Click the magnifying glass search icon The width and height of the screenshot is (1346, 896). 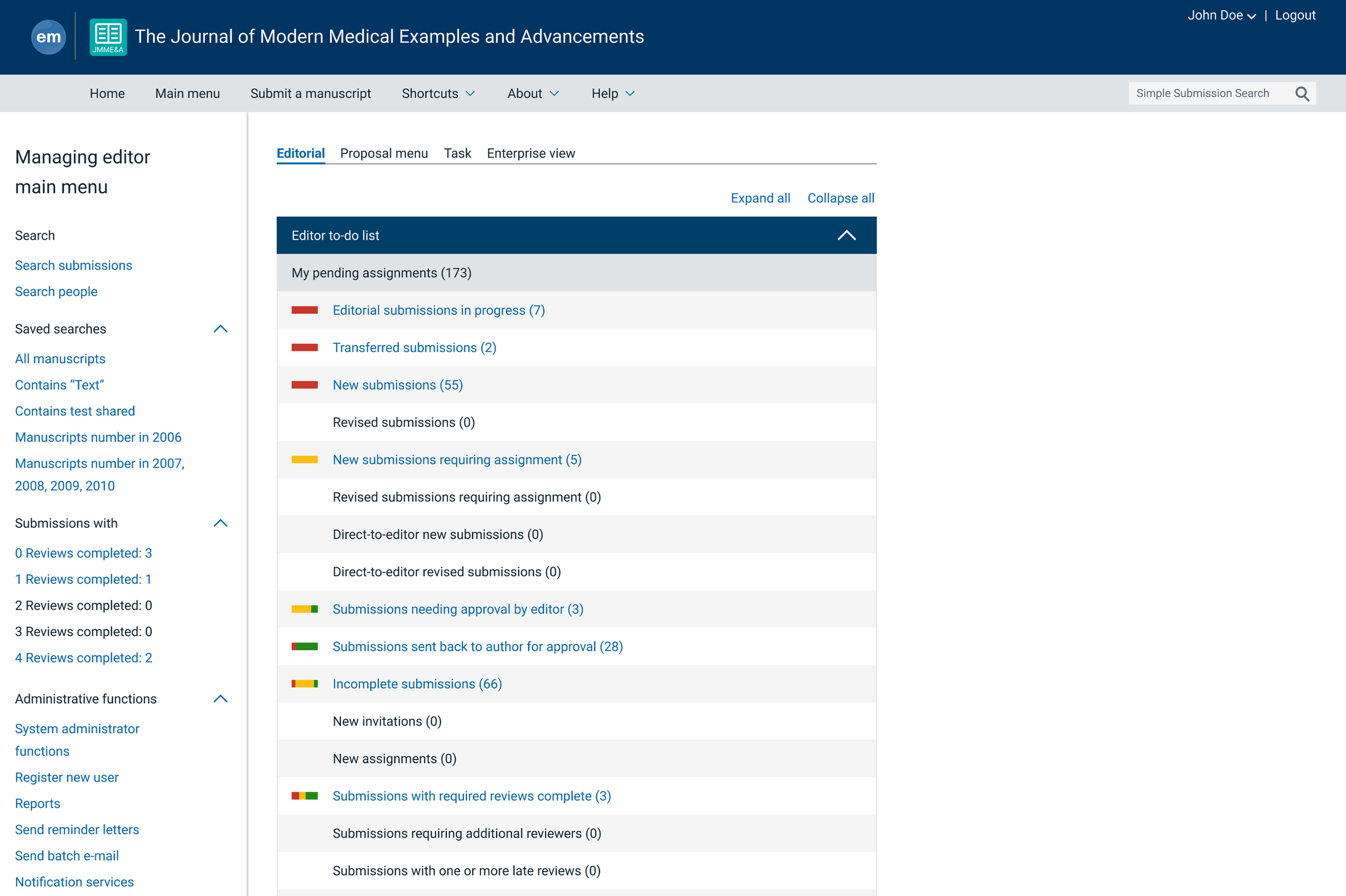[x=1302, y=94]
